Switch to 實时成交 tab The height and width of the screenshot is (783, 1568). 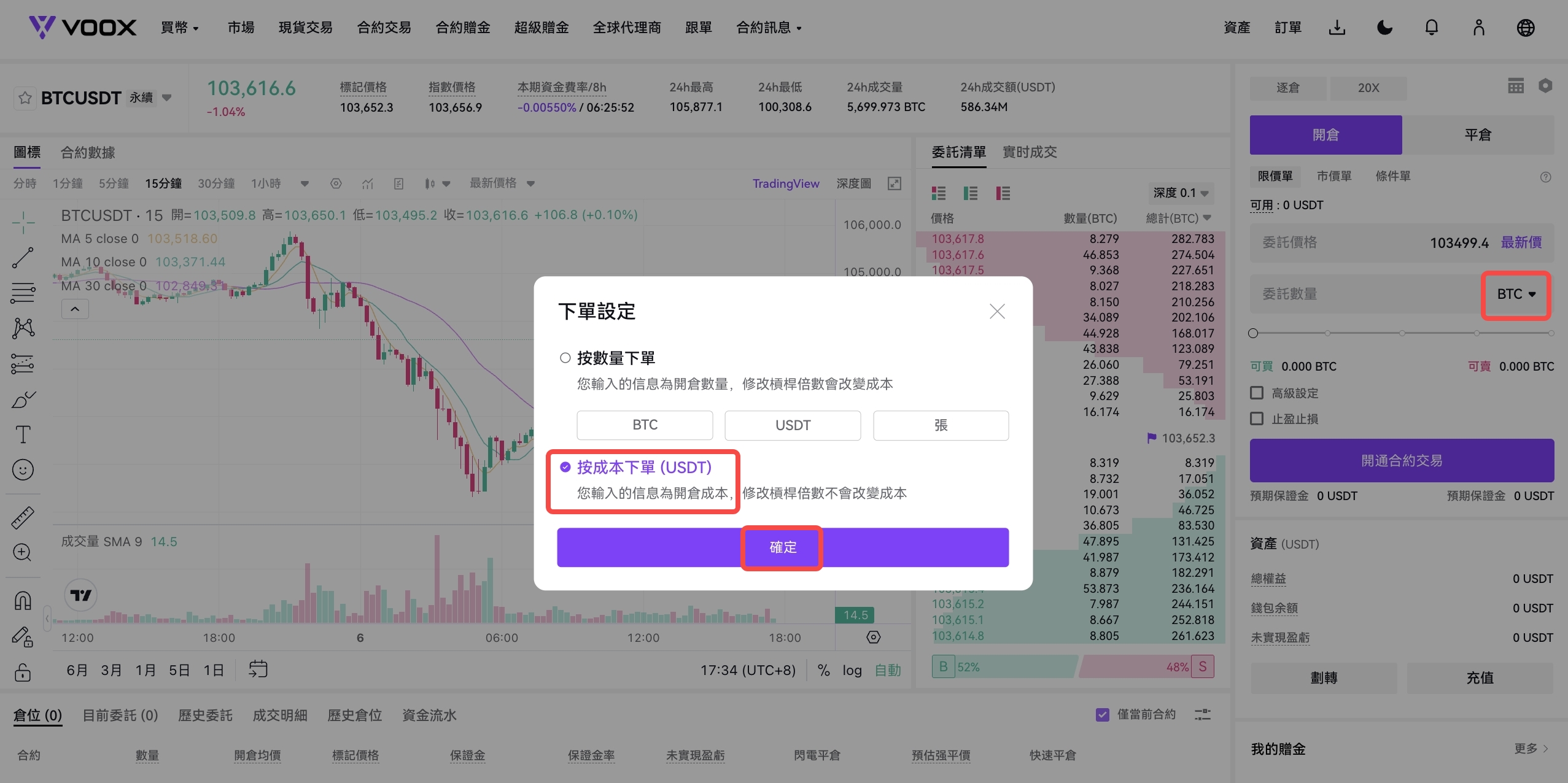pyautogui.click(x=1030, y=152)
